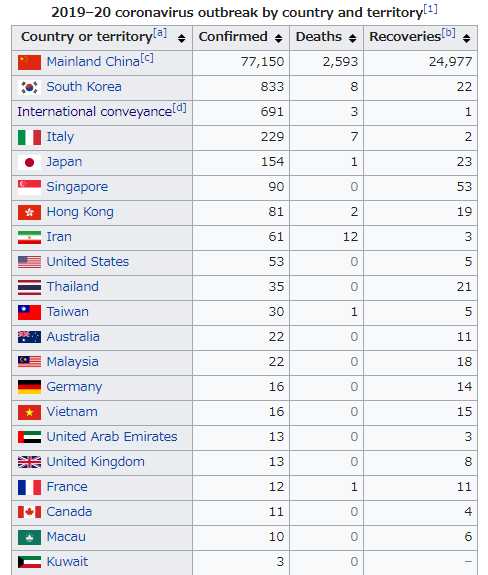Click the United Kingdom flag icon

pos(29,462)
